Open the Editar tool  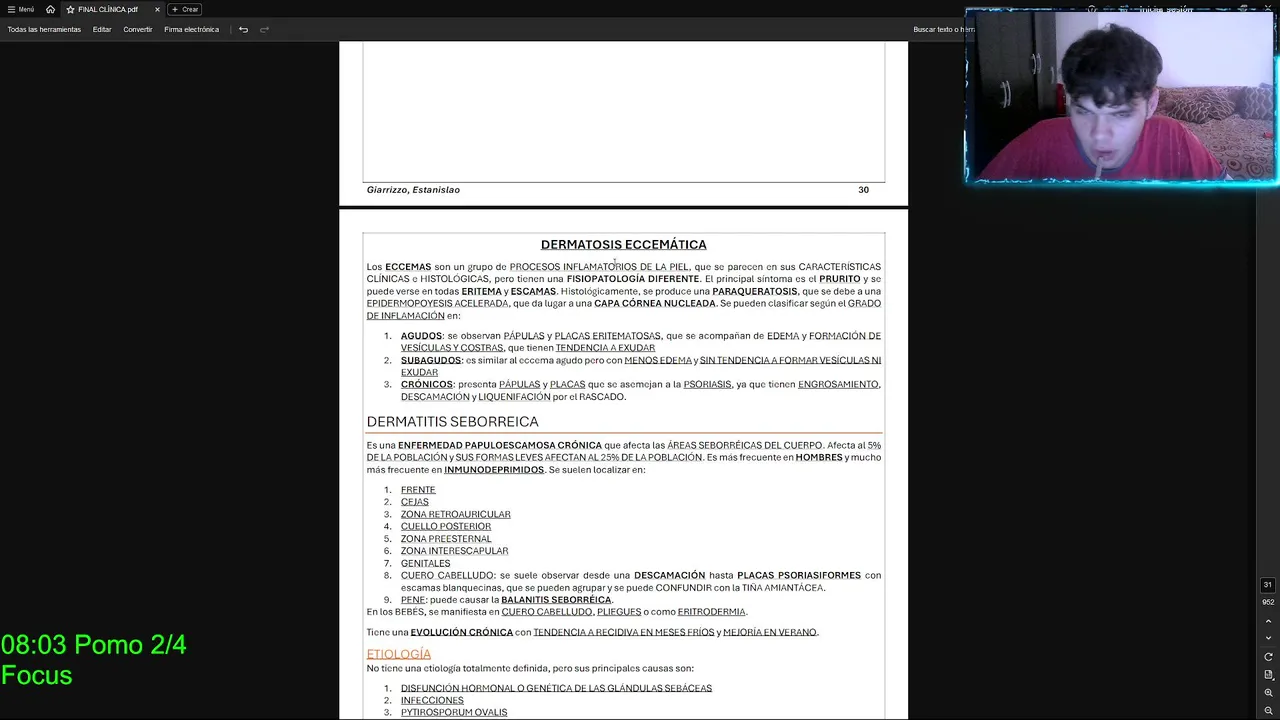[102, 29]
